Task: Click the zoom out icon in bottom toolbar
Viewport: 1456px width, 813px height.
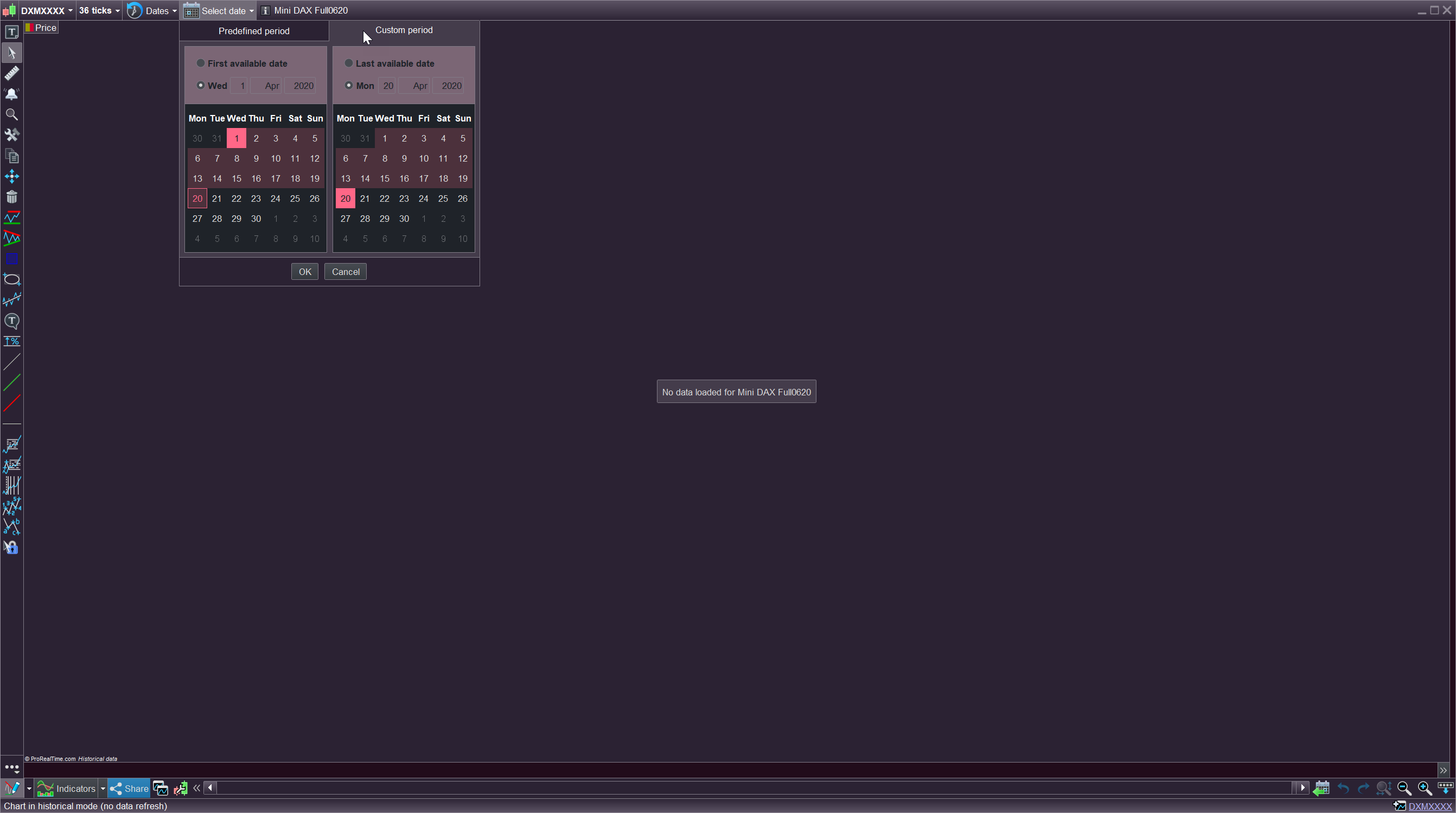Action: [x=1404, y=789]
